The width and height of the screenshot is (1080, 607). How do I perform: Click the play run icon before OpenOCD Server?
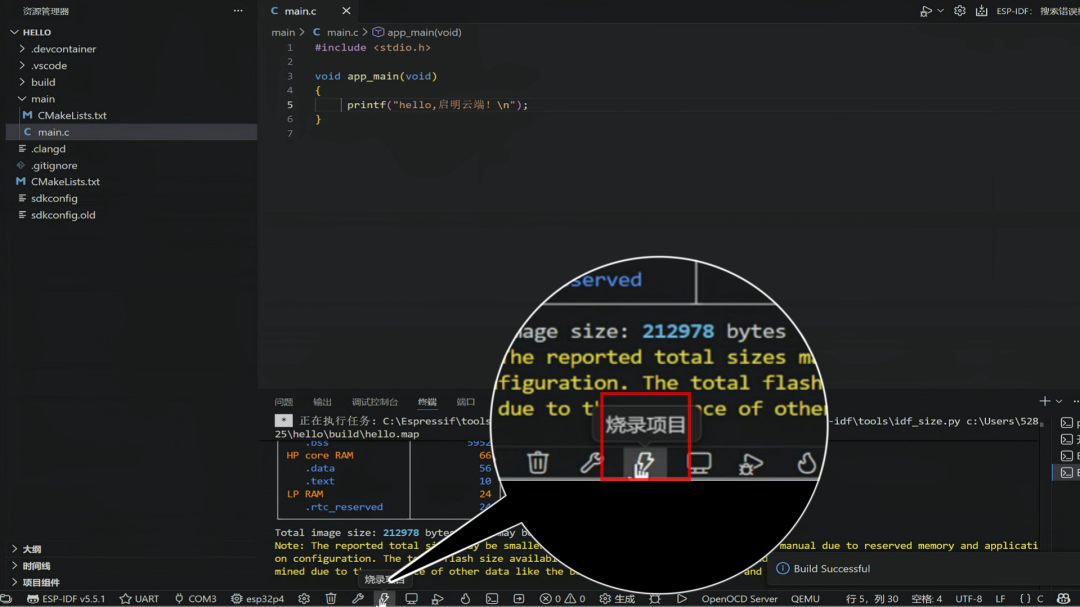[x=682, y=599]
